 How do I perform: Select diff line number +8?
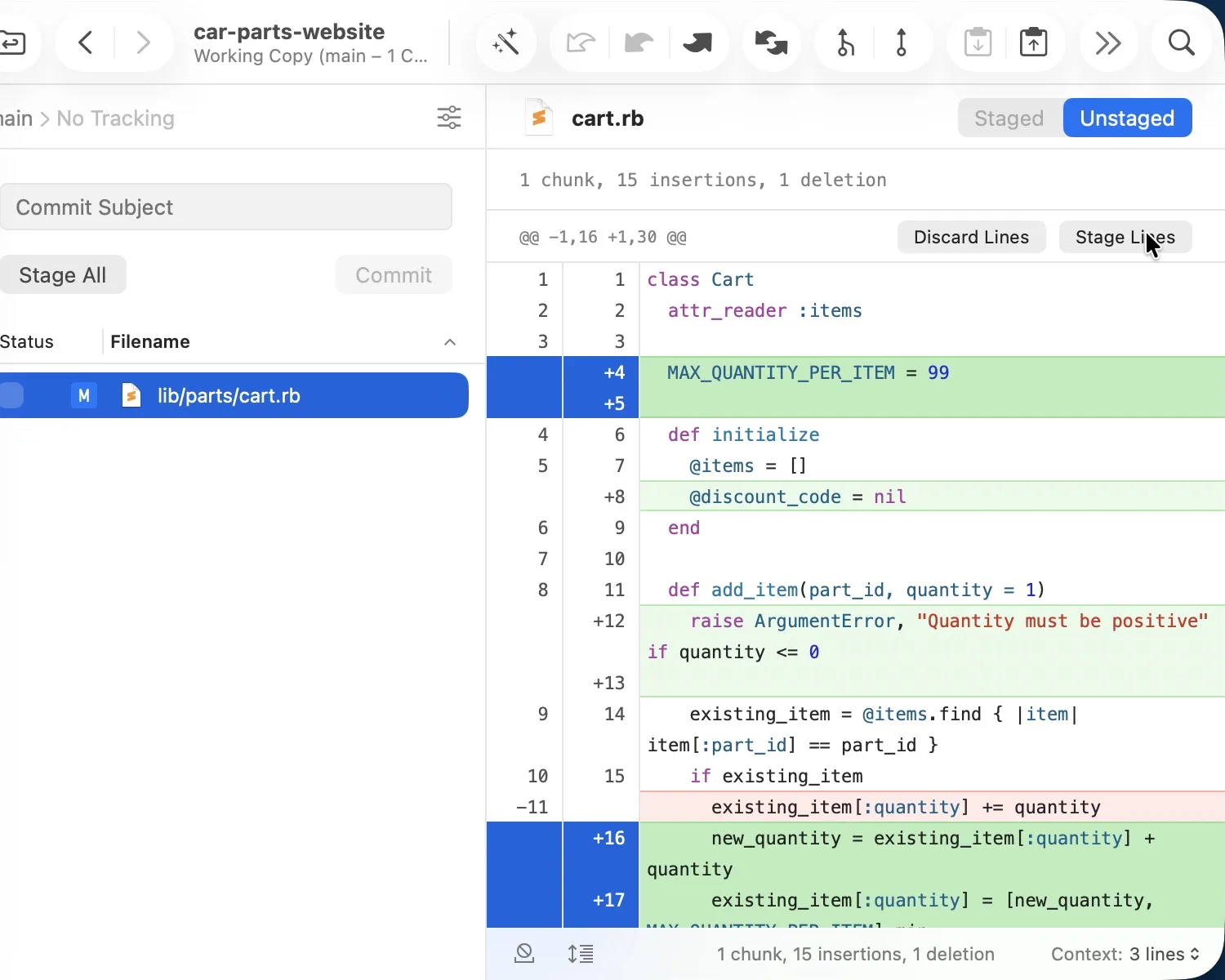[614, 497]
